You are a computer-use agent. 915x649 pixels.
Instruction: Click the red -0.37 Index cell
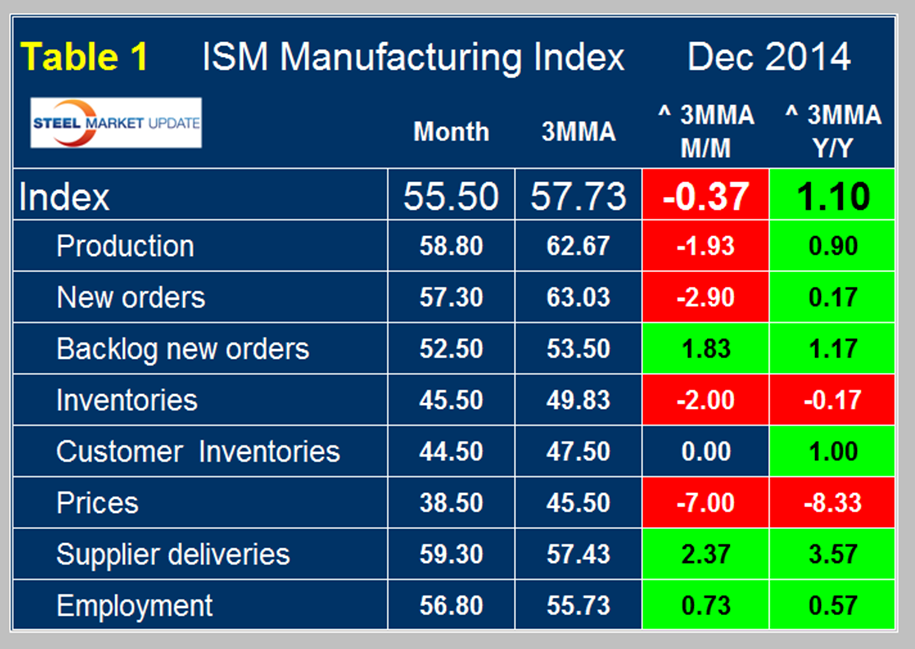point(705,196)
